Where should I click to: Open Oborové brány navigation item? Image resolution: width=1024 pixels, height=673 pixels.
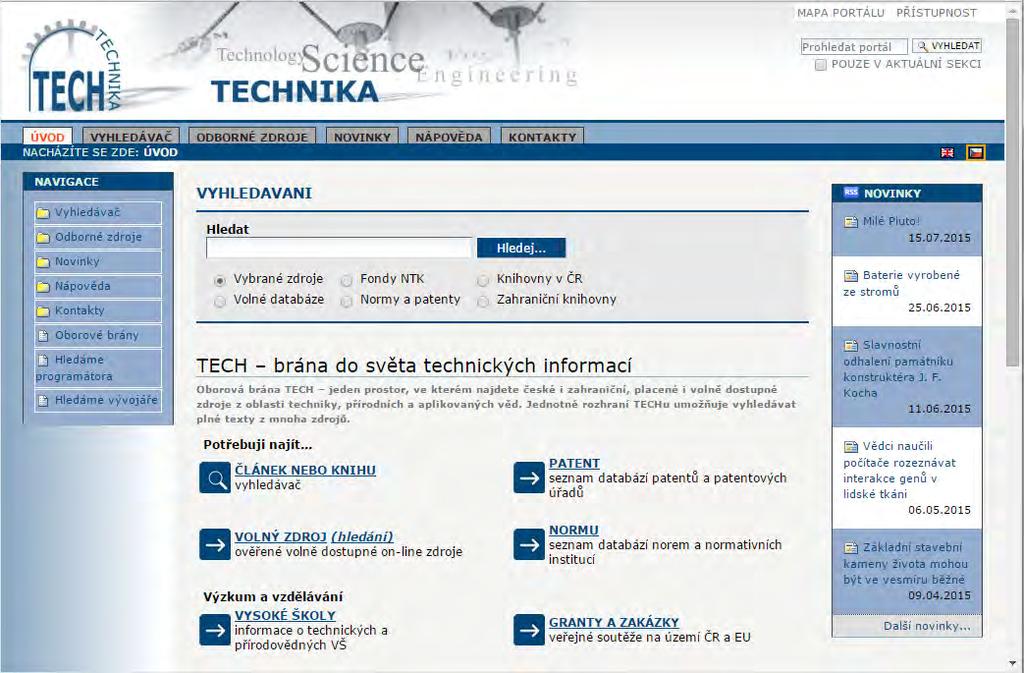pyautogui.click(x=97, y=336)
